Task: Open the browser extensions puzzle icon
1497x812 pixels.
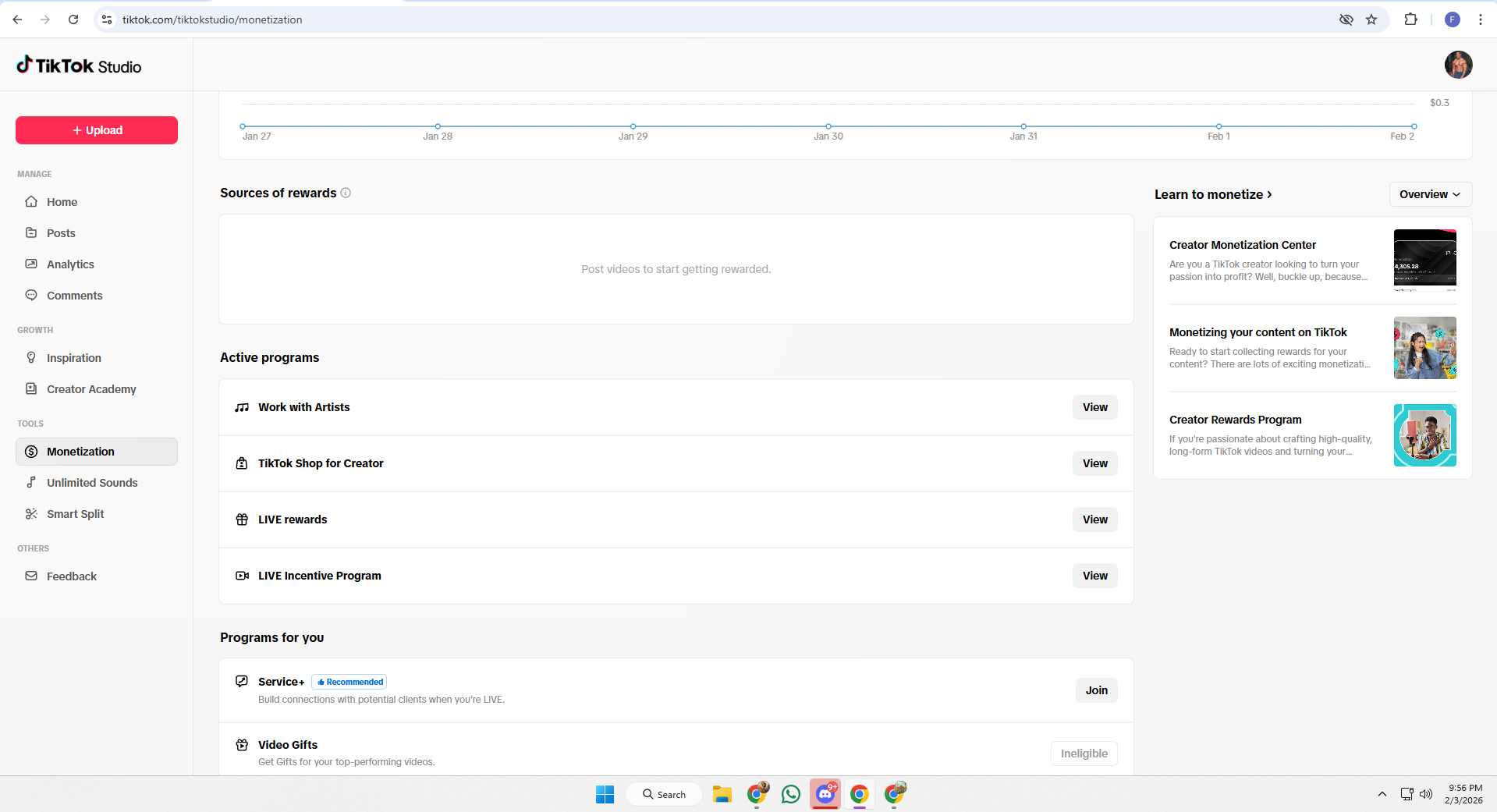Action: pyautogui.click(x=1410, y=20)
